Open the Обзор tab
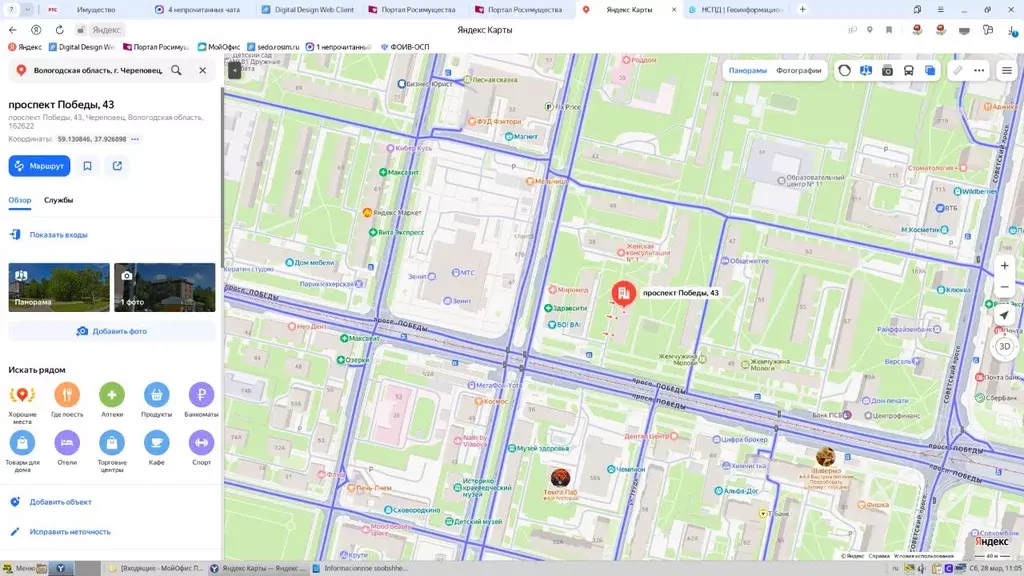 point(20,200)
